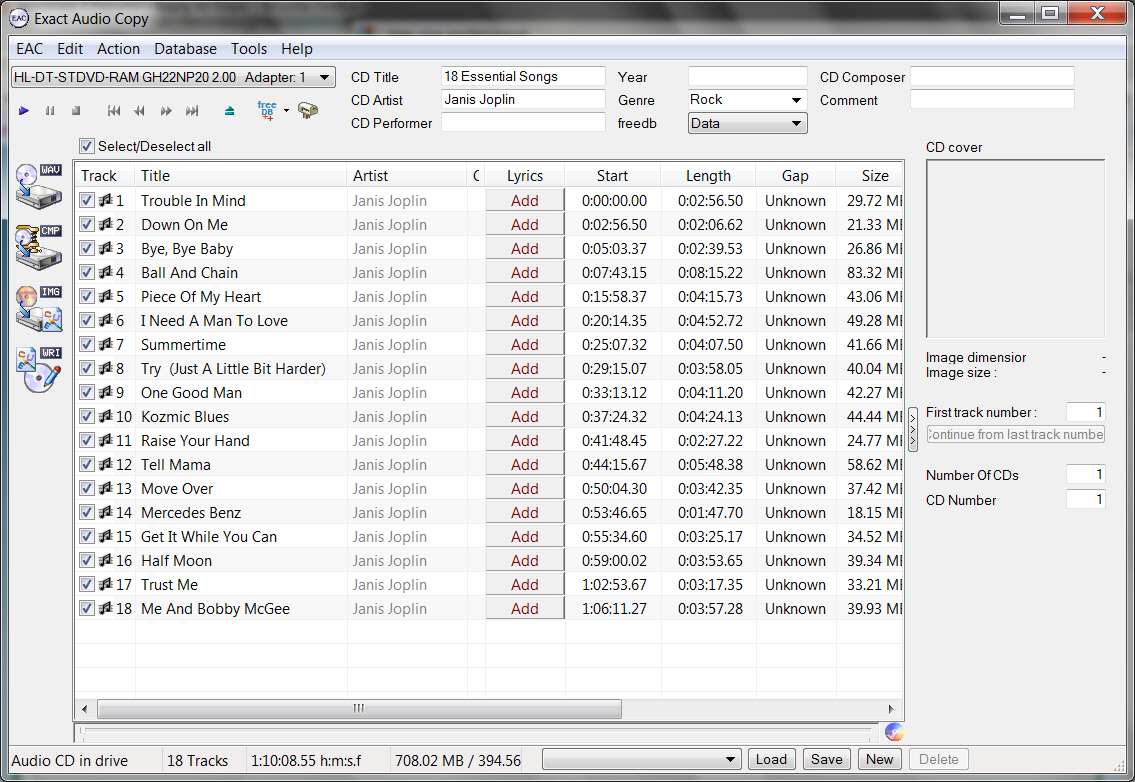The height and width of the screenshot is (782, 1135).
Task: Click the music note icon of track 7
Action: 106,344
